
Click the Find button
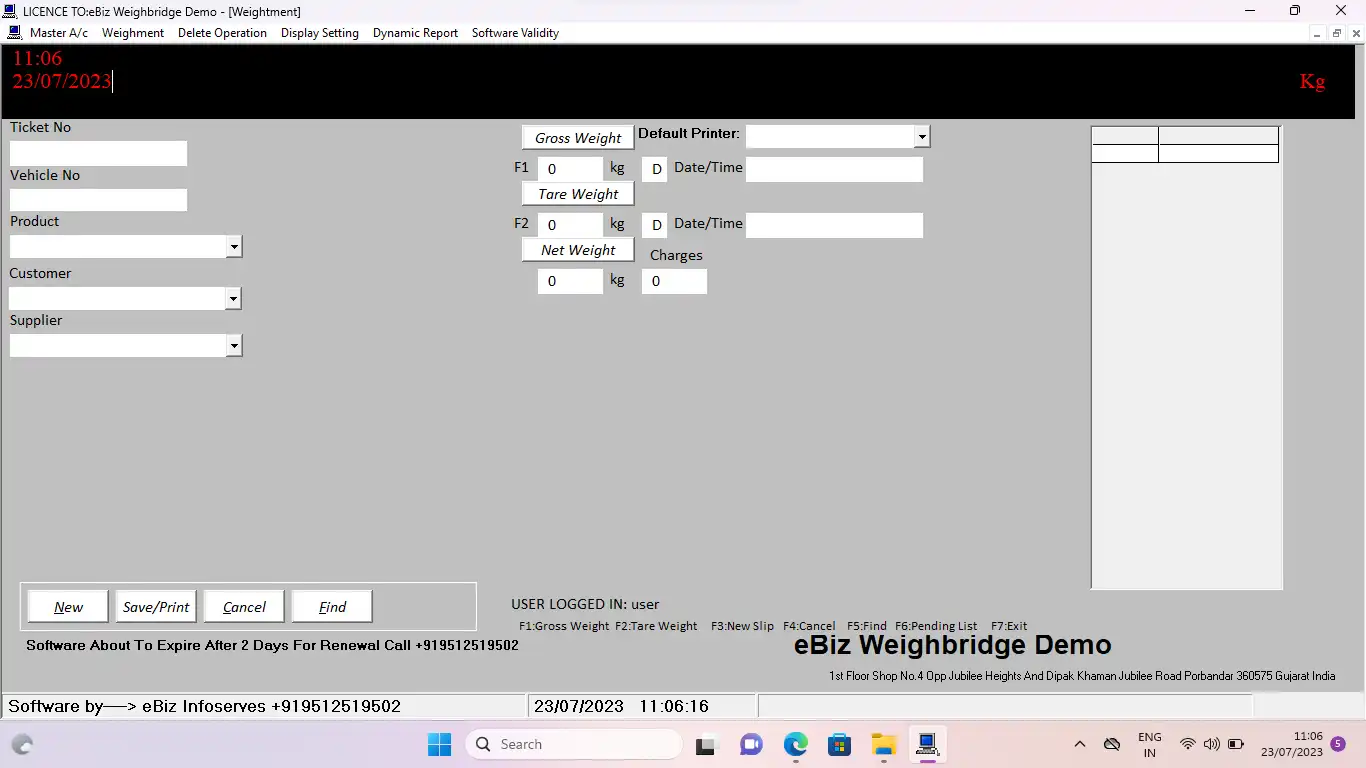pos(332,606)
